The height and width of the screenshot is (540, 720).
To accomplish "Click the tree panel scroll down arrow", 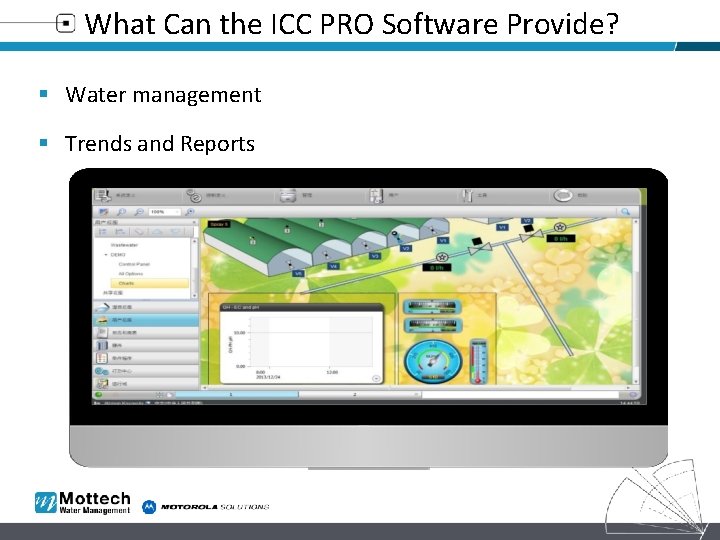I will pos(195,295).
